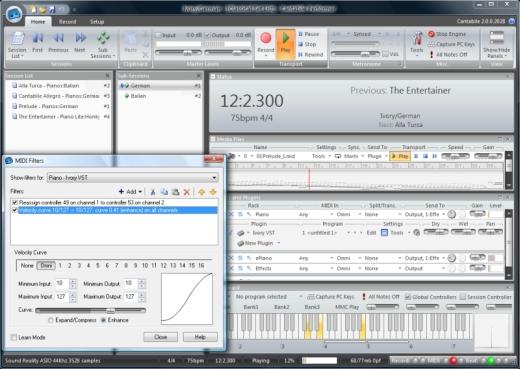Delete the selected MIDI filter with red X
Screen dimensions: 520x369
[x=187, y=192]
